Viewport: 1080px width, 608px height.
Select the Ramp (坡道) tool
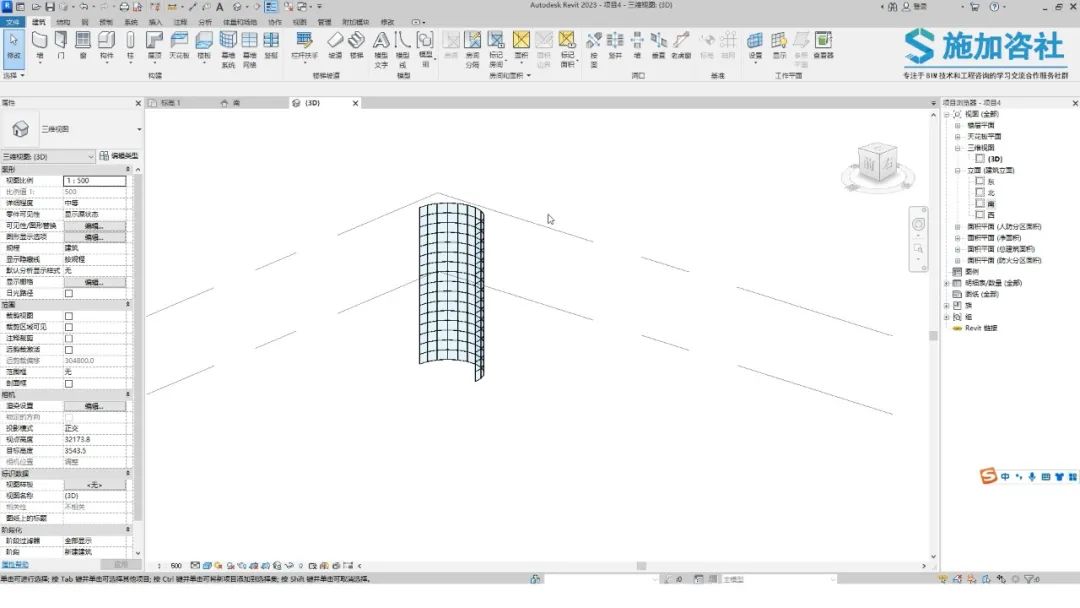tap(335, 45)
